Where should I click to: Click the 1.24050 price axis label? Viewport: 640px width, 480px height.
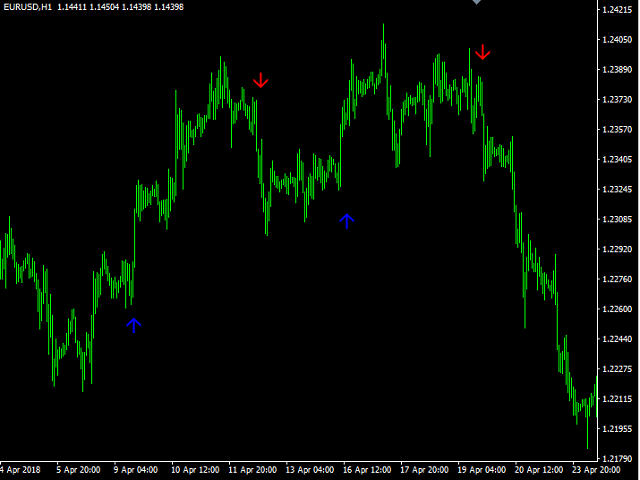[x=617, y=40]
